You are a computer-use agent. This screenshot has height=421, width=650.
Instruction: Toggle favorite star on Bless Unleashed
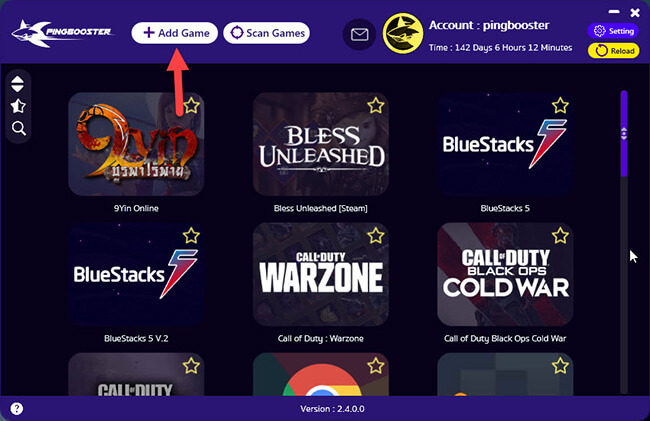pyautogui.click(x=376, y=106)
